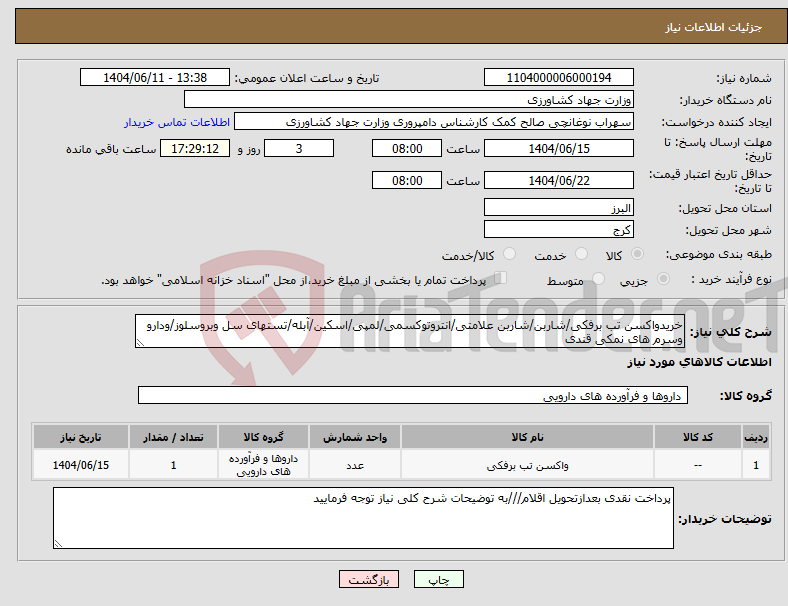Click the general need description text area
The height and width of the screenshot is (606, 788).
coord(410,332)
